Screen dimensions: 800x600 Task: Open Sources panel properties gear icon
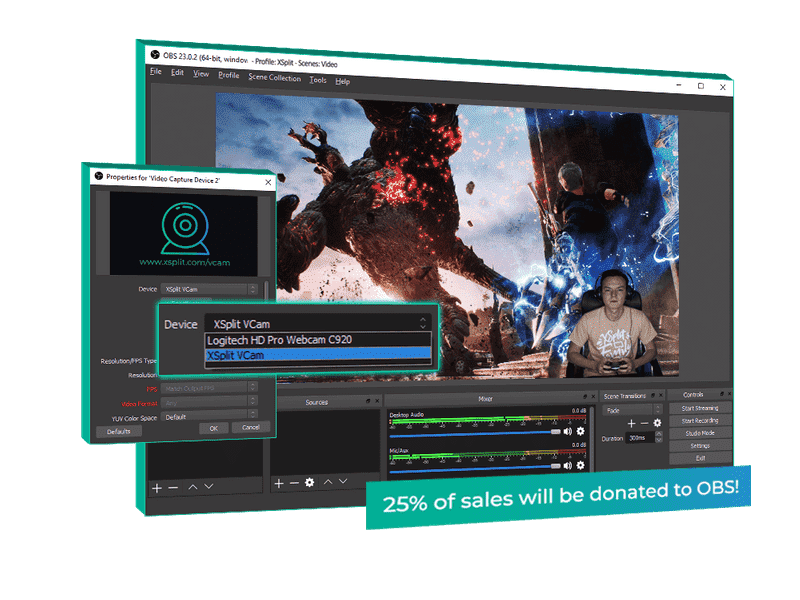(x=310, y=484)
